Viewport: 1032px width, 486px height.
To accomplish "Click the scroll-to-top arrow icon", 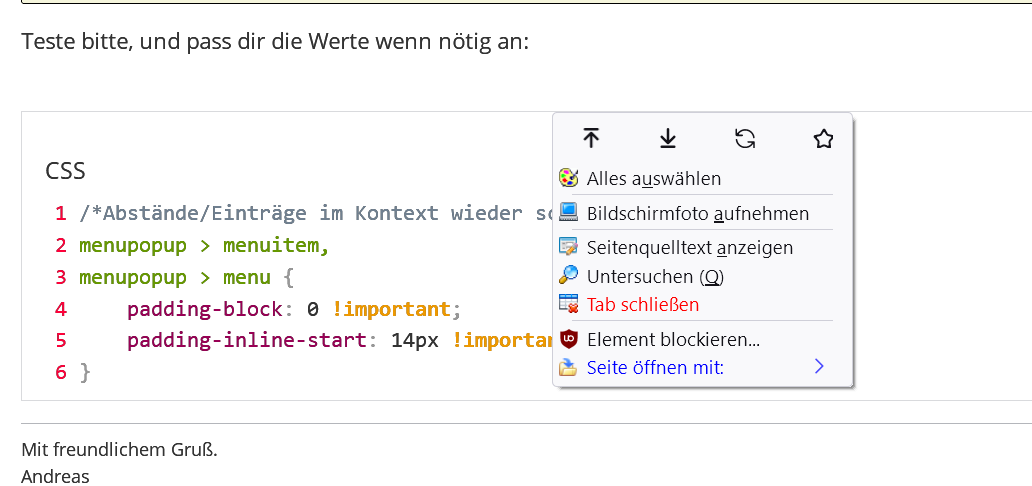I will coord(591,139).
